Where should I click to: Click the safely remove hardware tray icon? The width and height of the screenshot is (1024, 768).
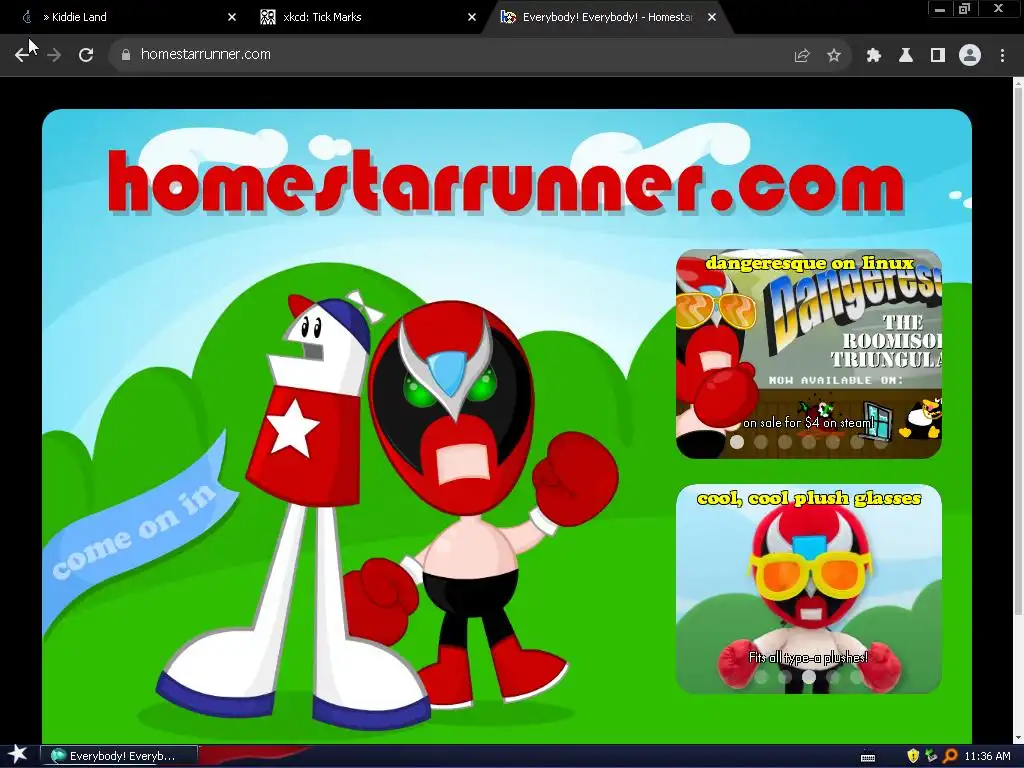pos(931,756)
